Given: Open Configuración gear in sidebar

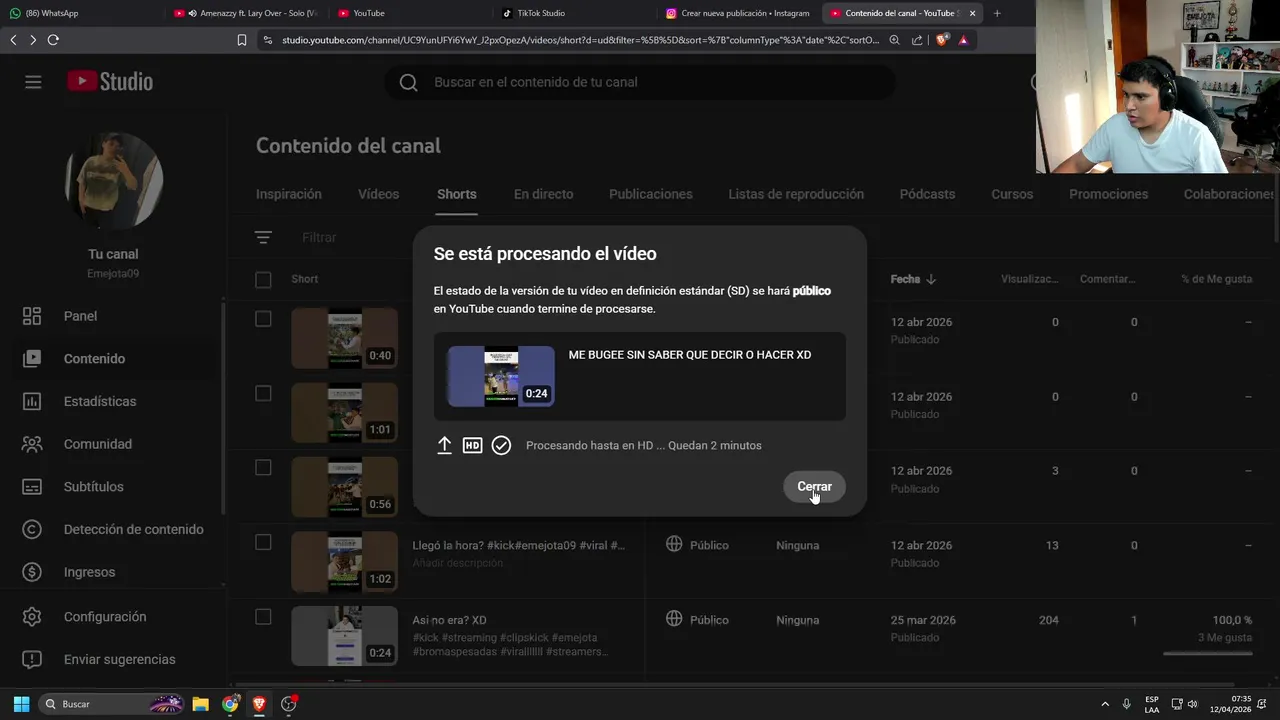Looking at the screenshot, I should coord(32,617).
